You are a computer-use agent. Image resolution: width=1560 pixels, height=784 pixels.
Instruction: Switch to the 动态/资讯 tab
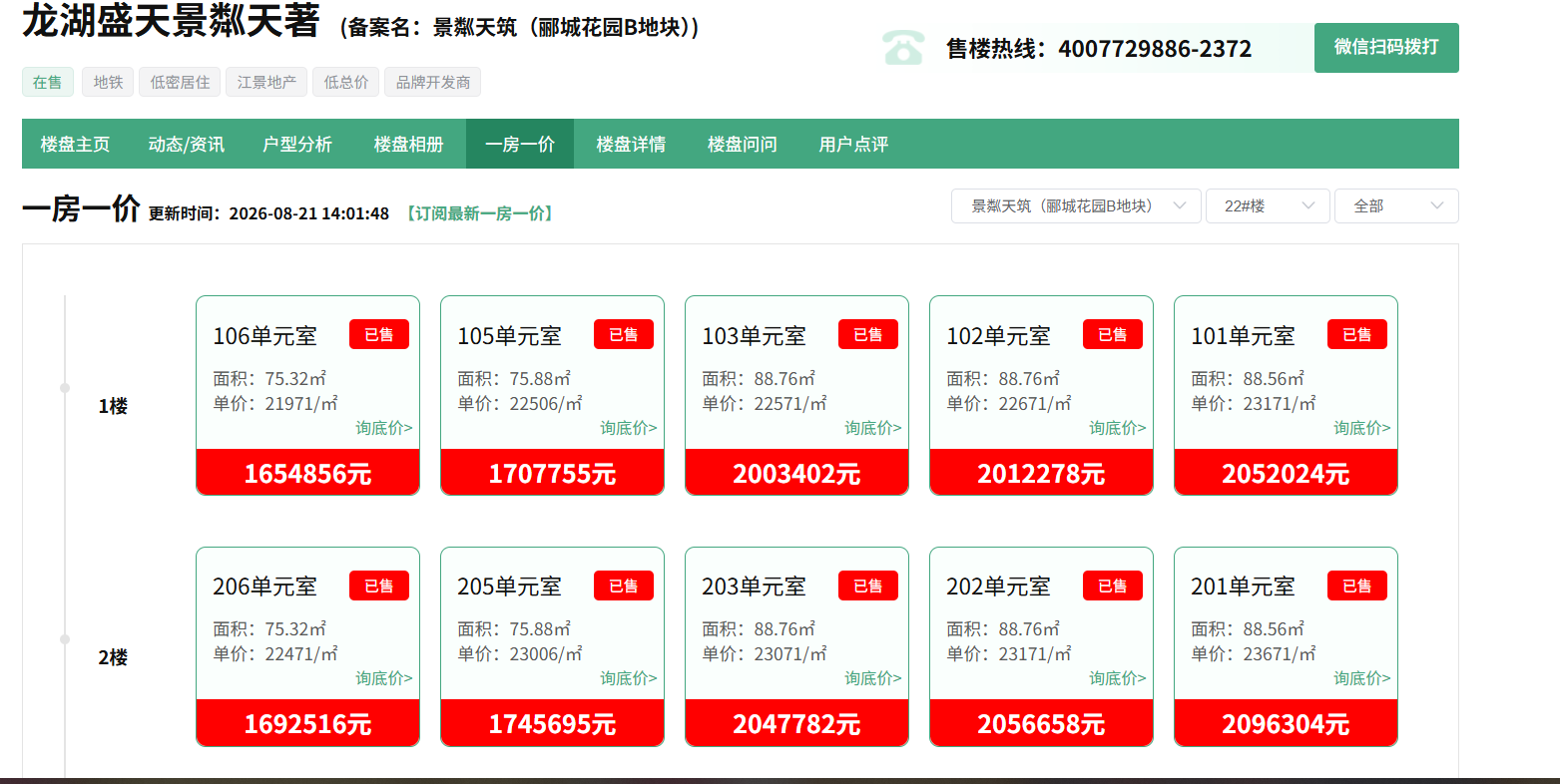pos(187,145)
